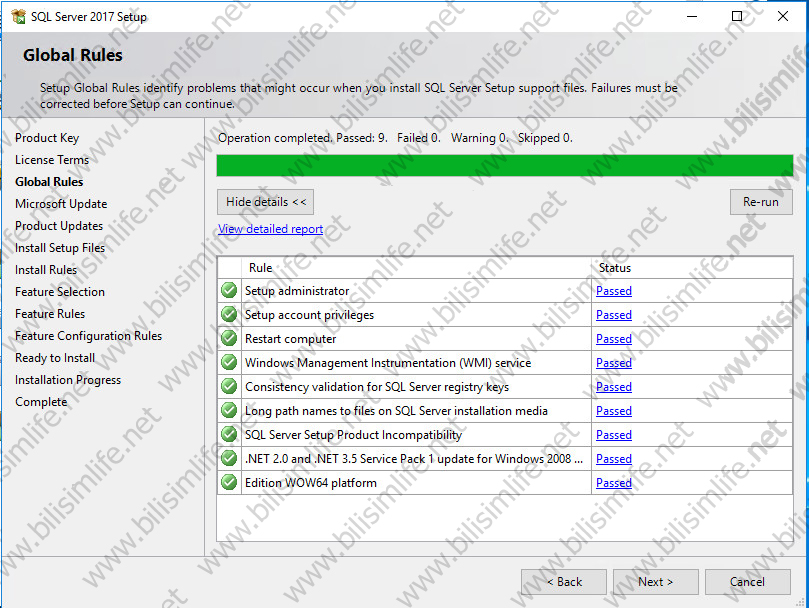This screenshot has width=809, height=608.
Task: Select the Setup administrator rule text
Action: coord(297,291)
